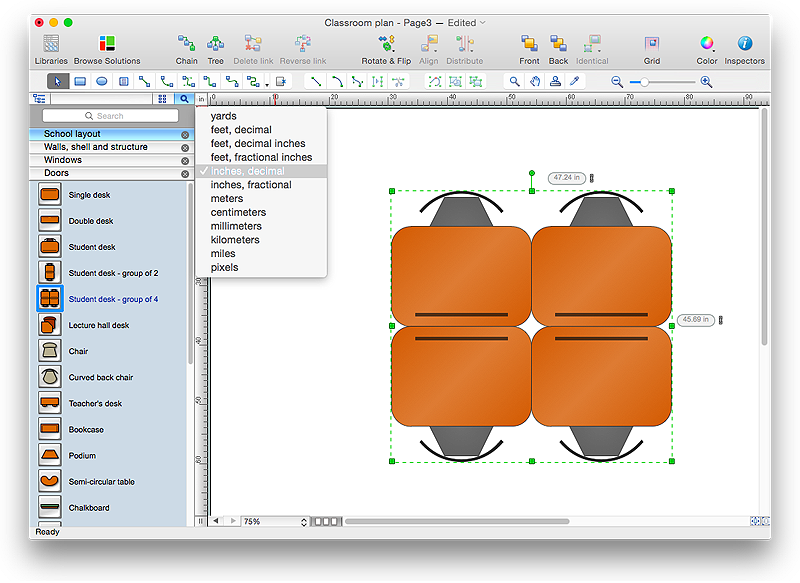Send shape to Back using toolbar icon

point(558,46)
